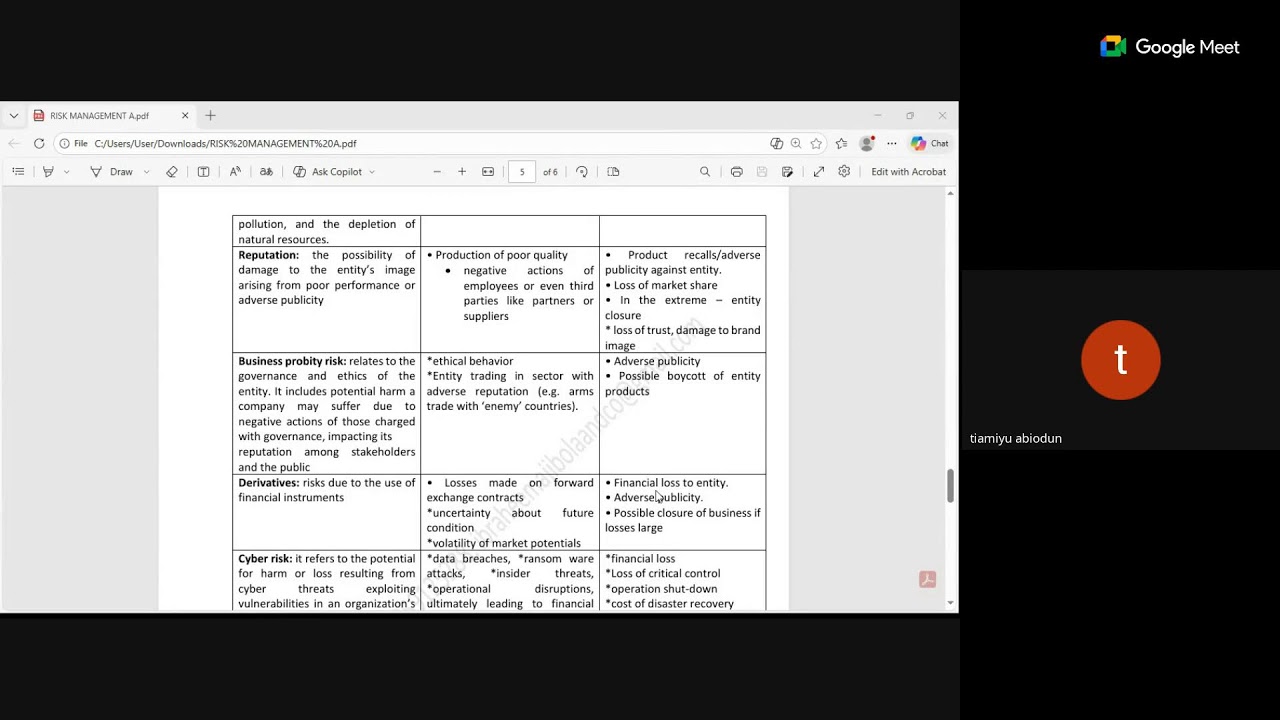Toggle Fit to width view

tap(488, 172)
